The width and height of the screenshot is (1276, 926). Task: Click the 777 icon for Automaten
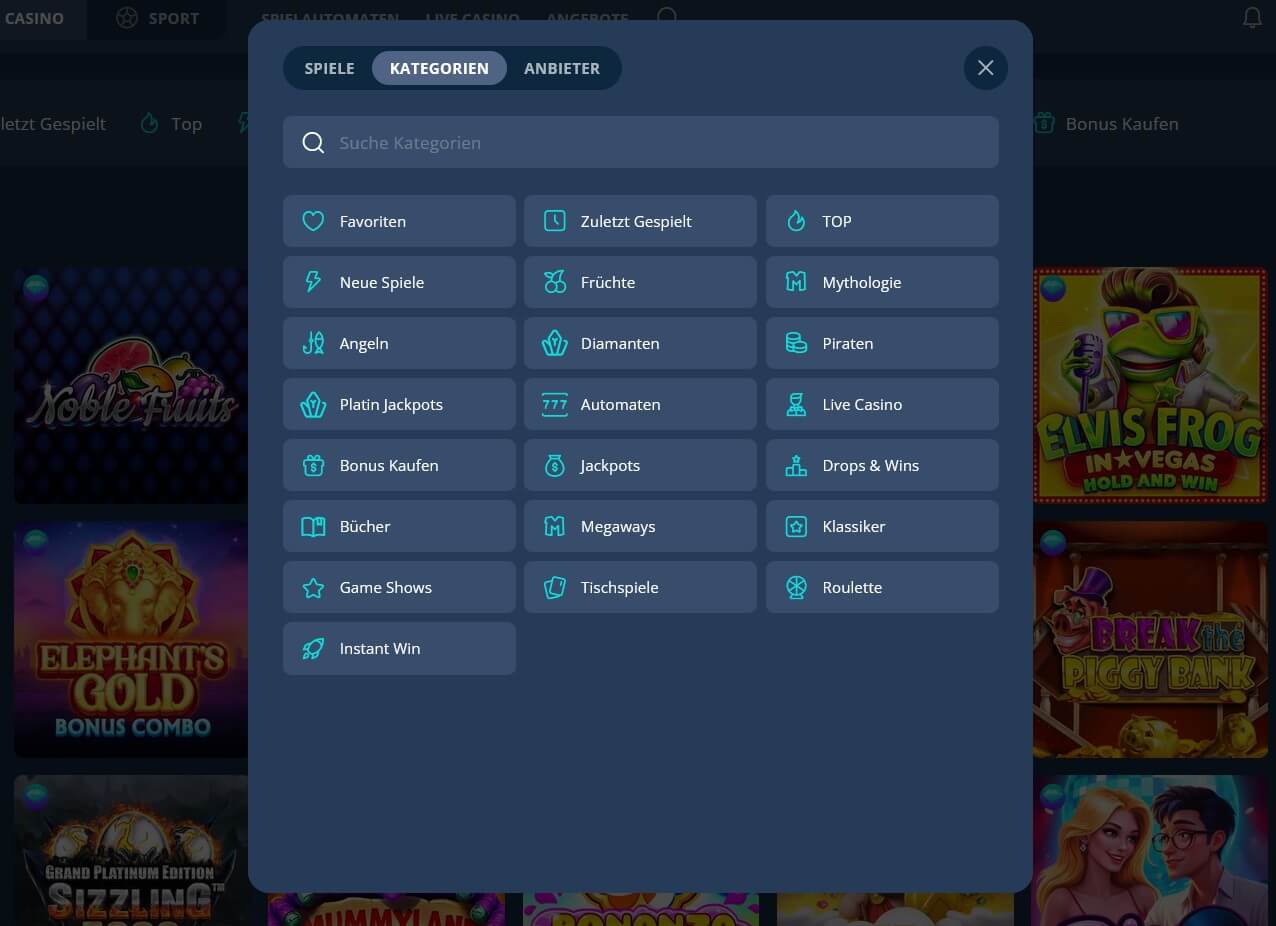(x=555, y=404)
